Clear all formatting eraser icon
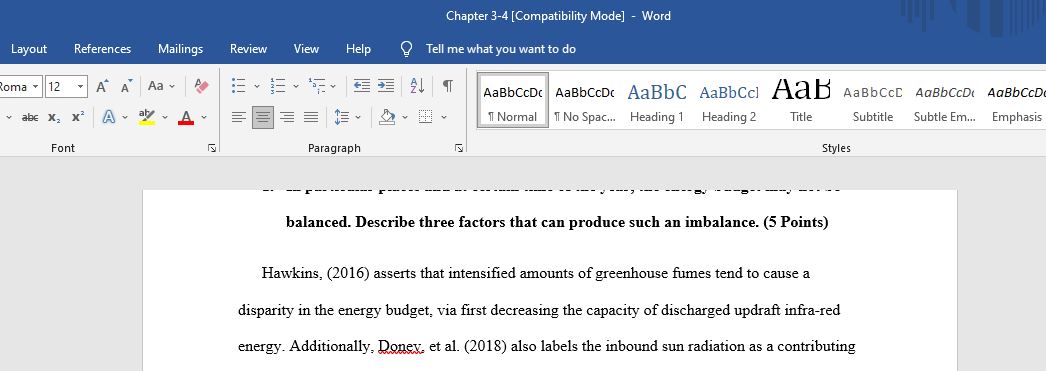This screenshot has height=371, width=1046. click(201, 86)
